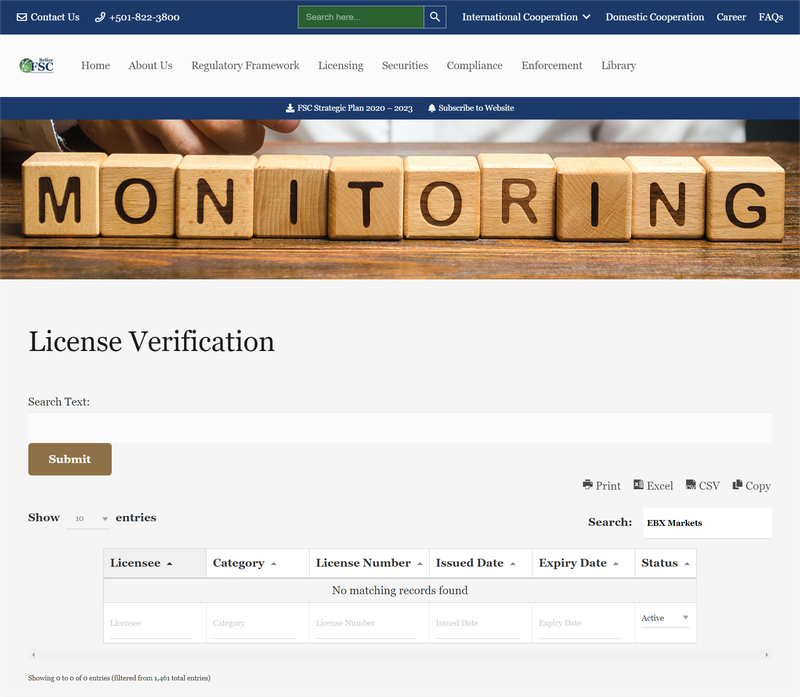This screenshot has width=800, height=697.
Task: Export table using the Excel icon
Action: [653, 485]
